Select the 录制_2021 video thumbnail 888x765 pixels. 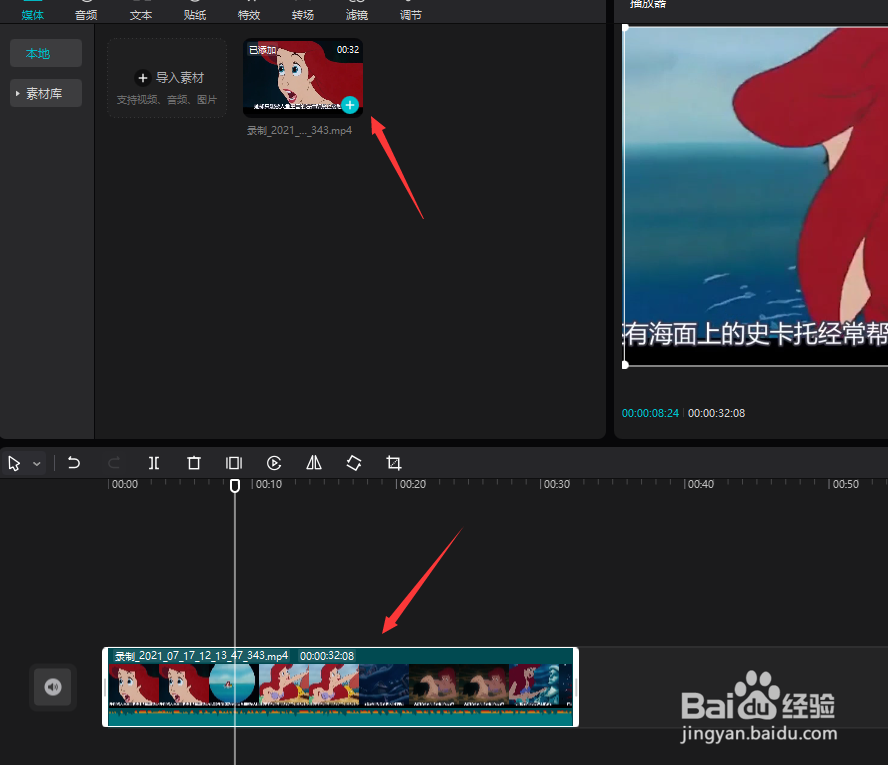point(303,78)
